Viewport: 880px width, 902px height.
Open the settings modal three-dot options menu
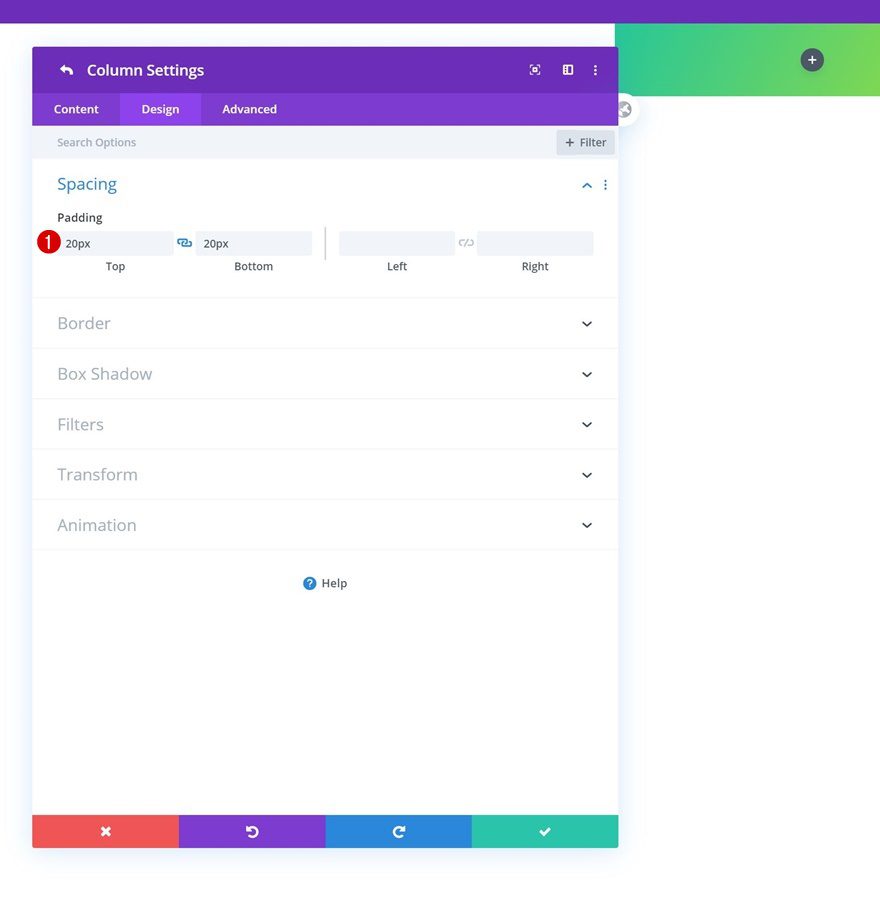[596, 70]
